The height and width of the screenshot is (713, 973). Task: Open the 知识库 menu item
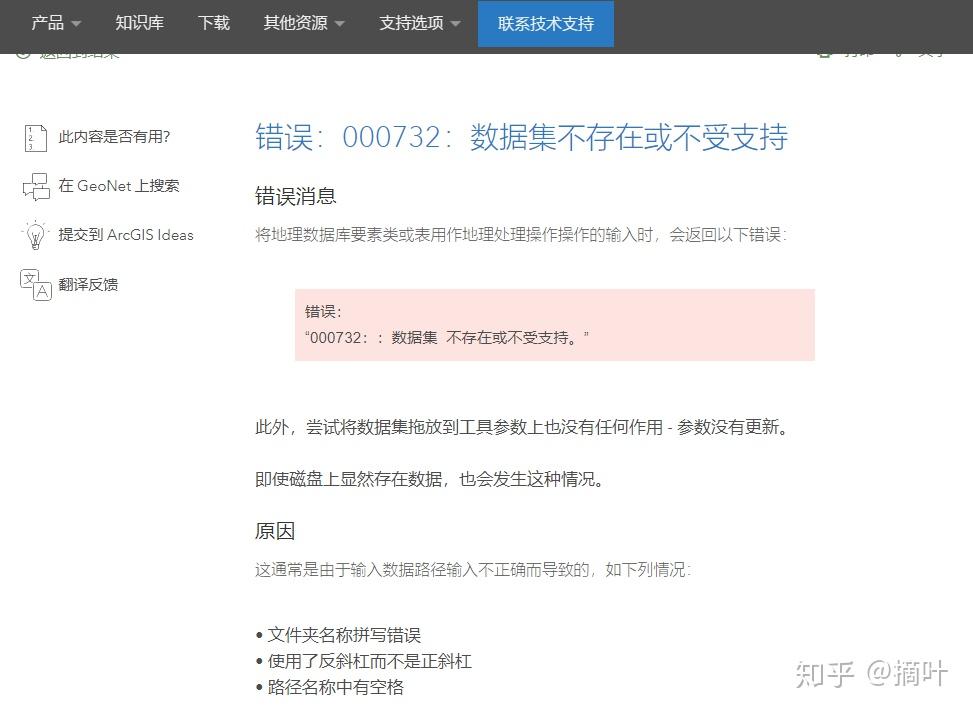pyautogui.click(x=140, y=24)
